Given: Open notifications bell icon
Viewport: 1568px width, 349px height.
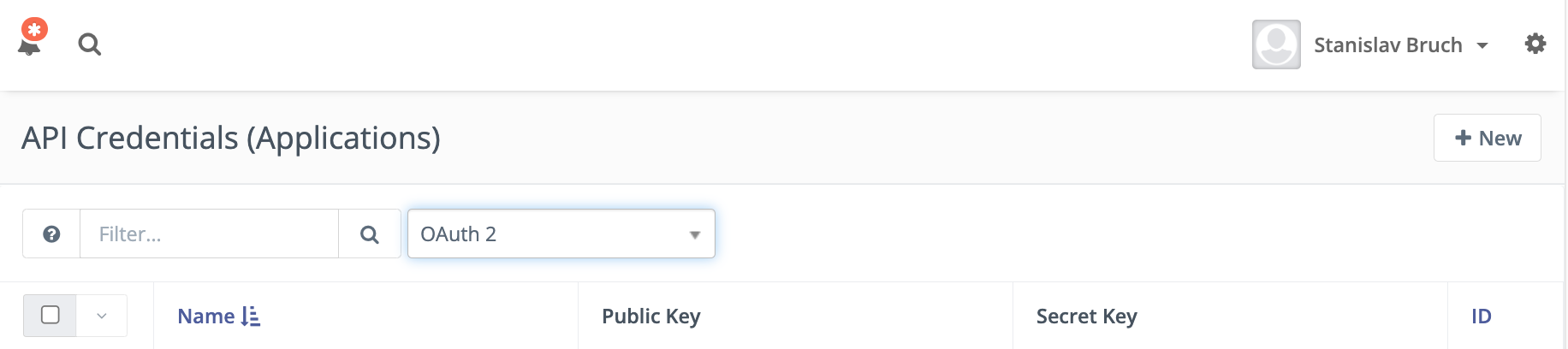Looking at the screenshot, I should (31, 41).
